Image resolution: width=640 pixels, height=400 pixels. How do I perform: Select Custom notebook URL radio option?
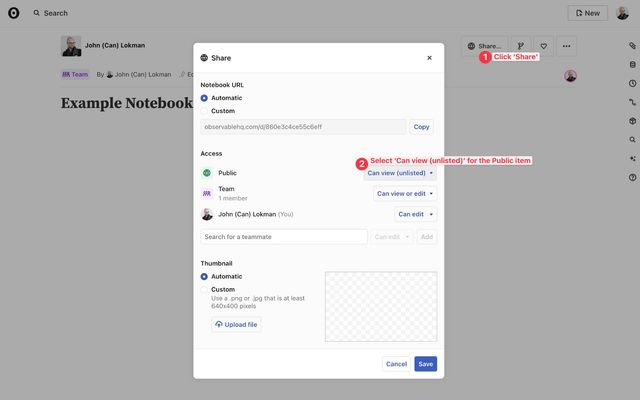click(205, 111)
